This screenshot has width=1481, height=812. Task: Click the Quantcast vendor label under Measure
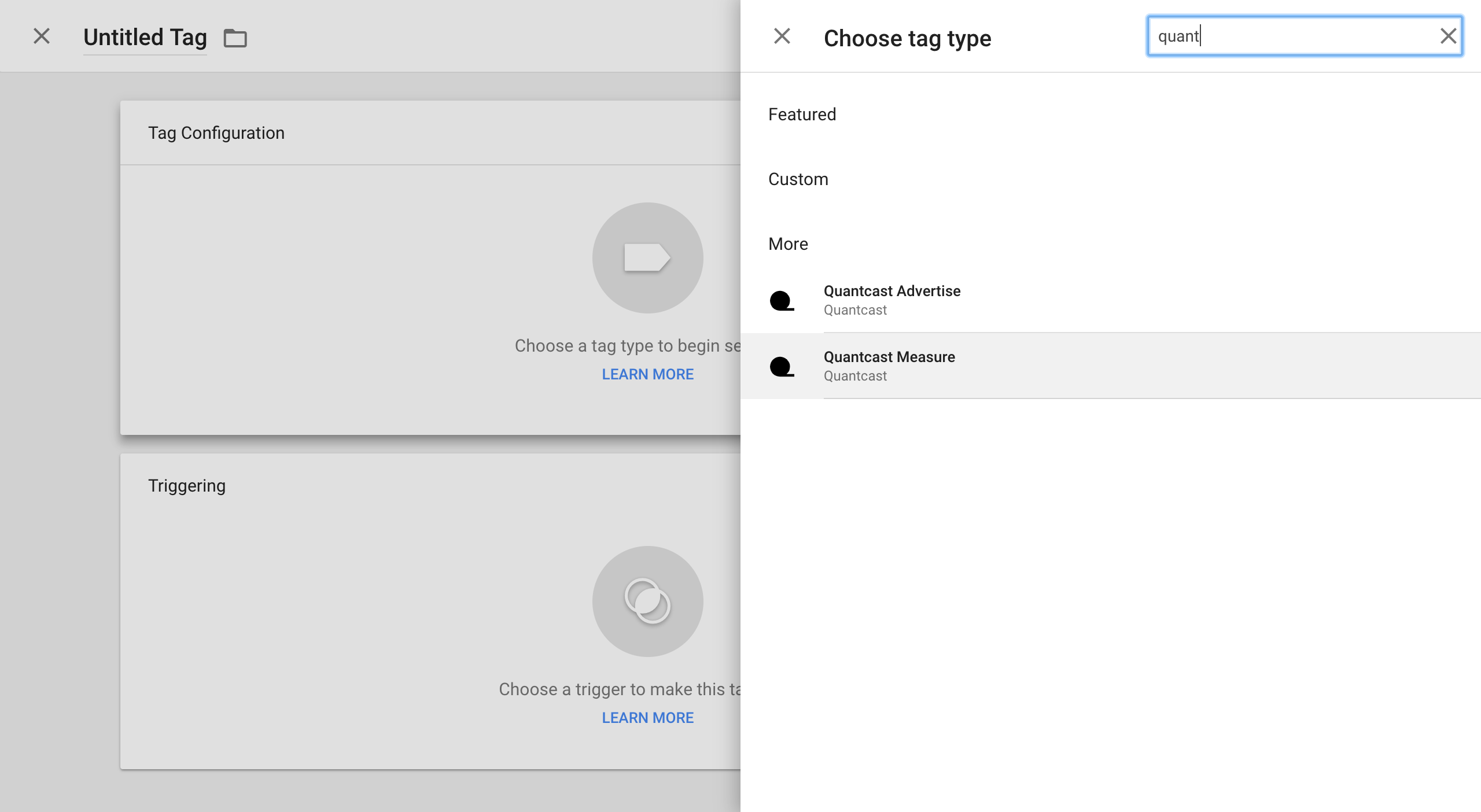855,376
